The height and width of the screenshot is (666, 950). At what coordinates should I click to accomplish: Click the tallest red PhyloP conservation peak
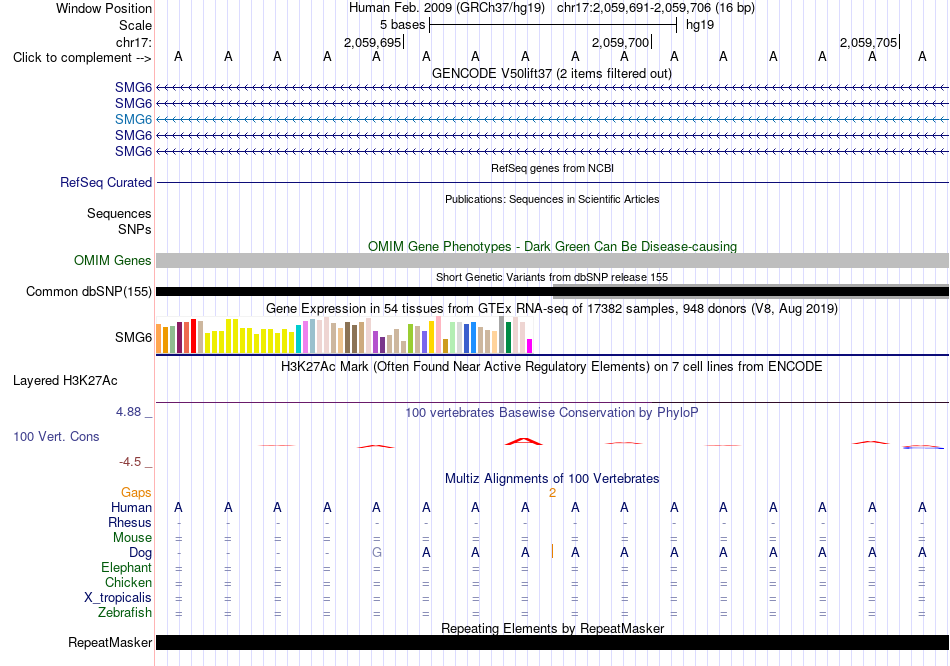524,441
